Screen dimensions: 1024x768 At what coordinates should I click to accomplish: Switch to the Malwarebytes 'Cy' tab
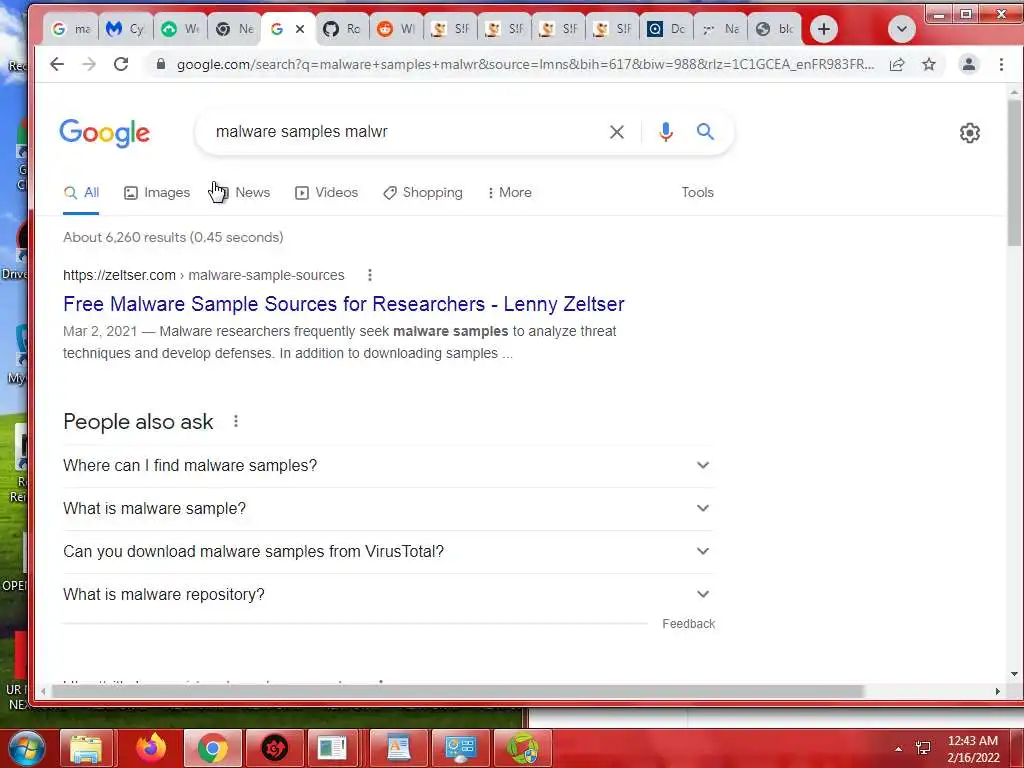[125, 29]
